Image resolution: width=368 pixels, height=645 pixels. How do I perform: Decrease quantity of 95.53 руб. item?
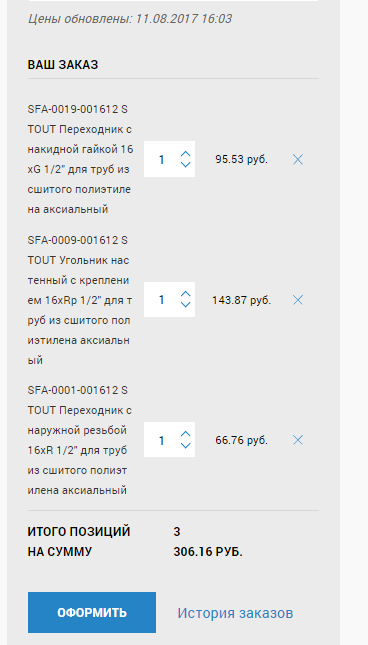[185, 165]
